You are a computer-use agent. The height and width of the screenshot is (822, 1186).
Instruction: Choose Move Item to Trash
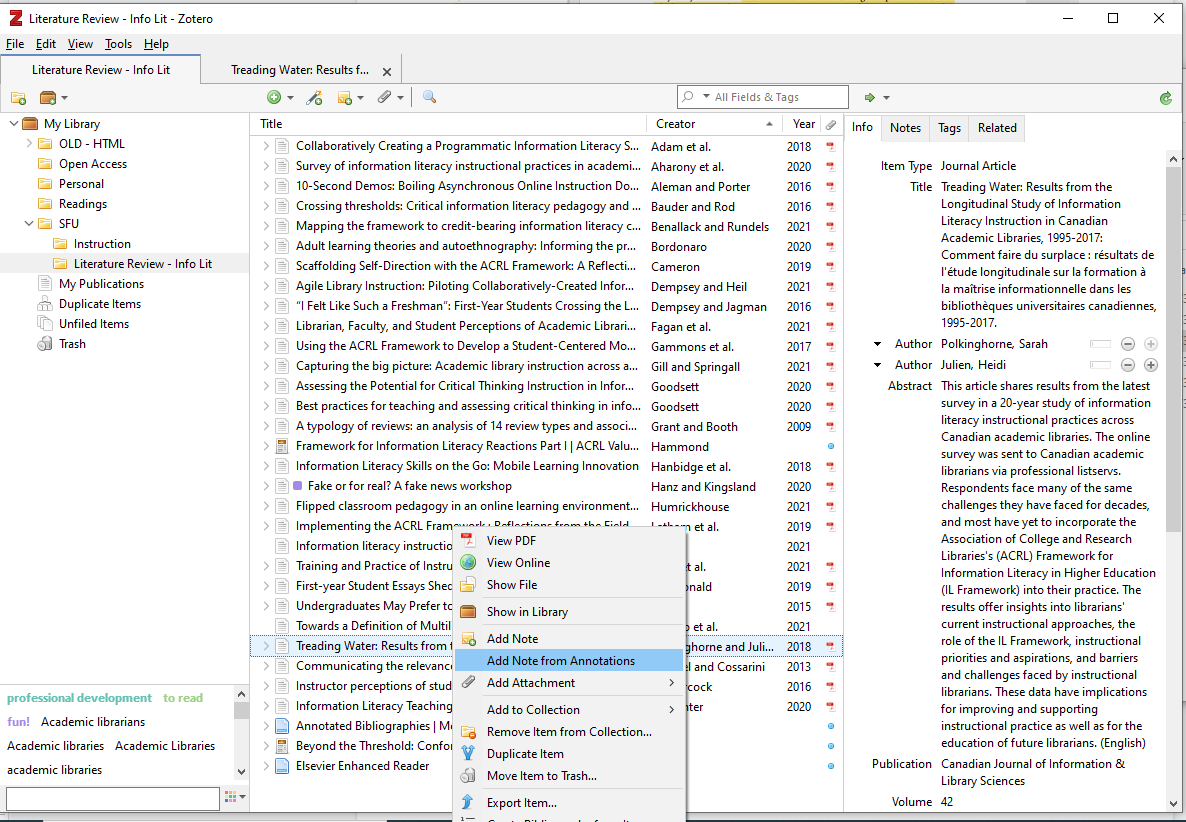click(x=569, y=776)
